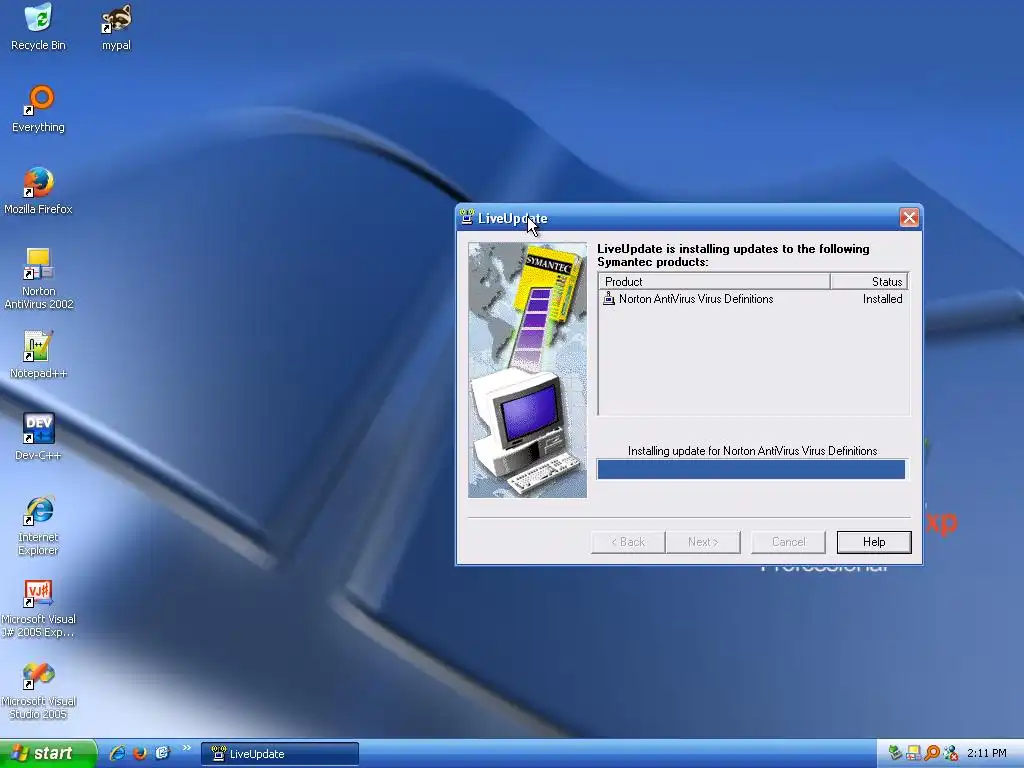Open the mypal browser shortcut
Image resolution: width=1024 pixels, height=768 pixels.
(116, 27)
